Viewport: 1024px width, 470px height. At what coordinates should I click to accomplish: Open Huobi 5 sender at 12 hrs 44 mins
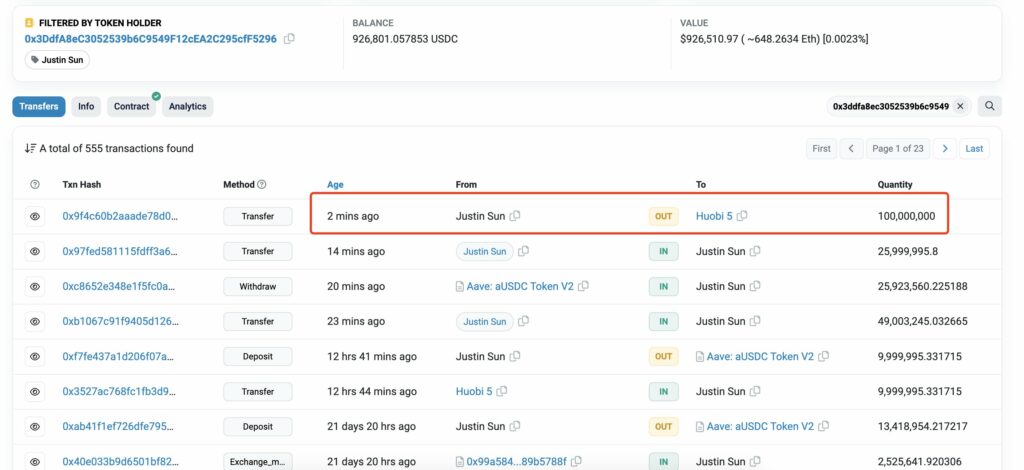tap(474, 392)
